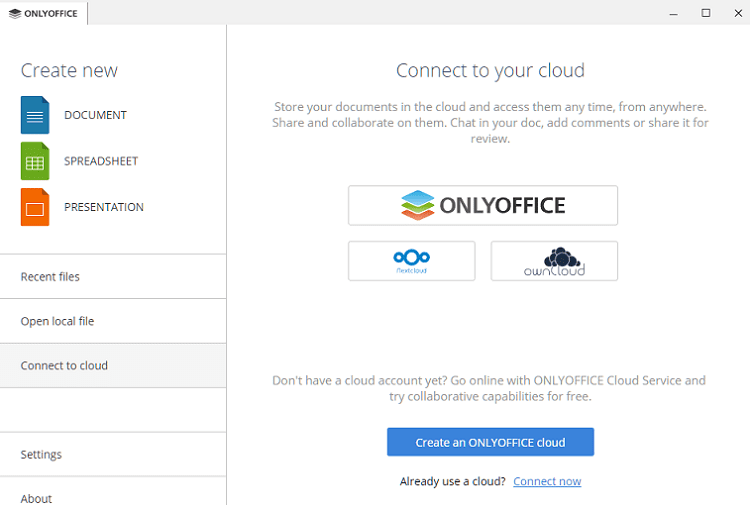The height and width of the screenshot is (505, 750).
Task: Select the PRESENTATION label under Create new
Action: [104, 207]
